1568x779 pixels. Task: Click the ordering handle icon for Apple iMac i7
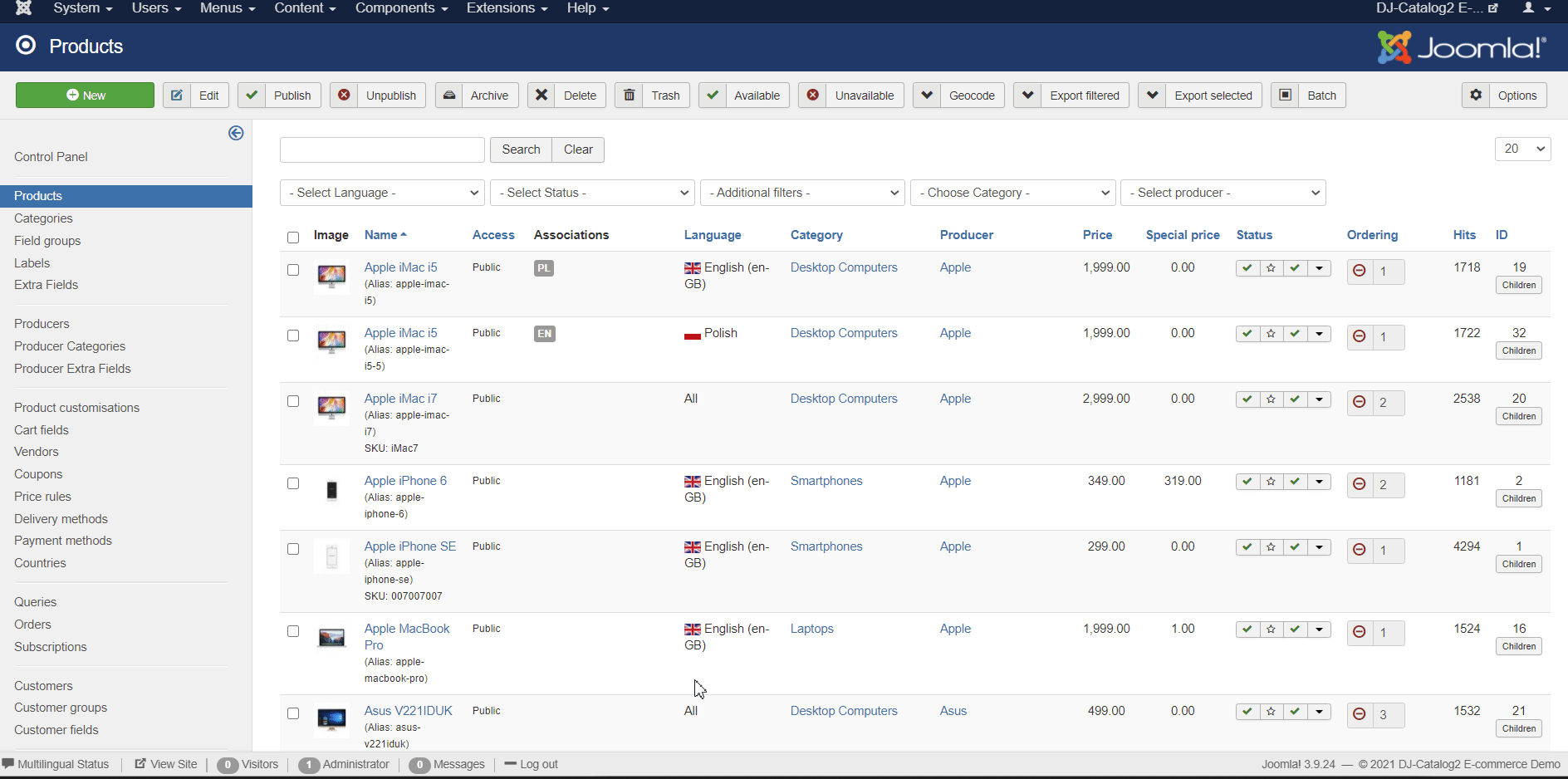tap(1360, 402)
